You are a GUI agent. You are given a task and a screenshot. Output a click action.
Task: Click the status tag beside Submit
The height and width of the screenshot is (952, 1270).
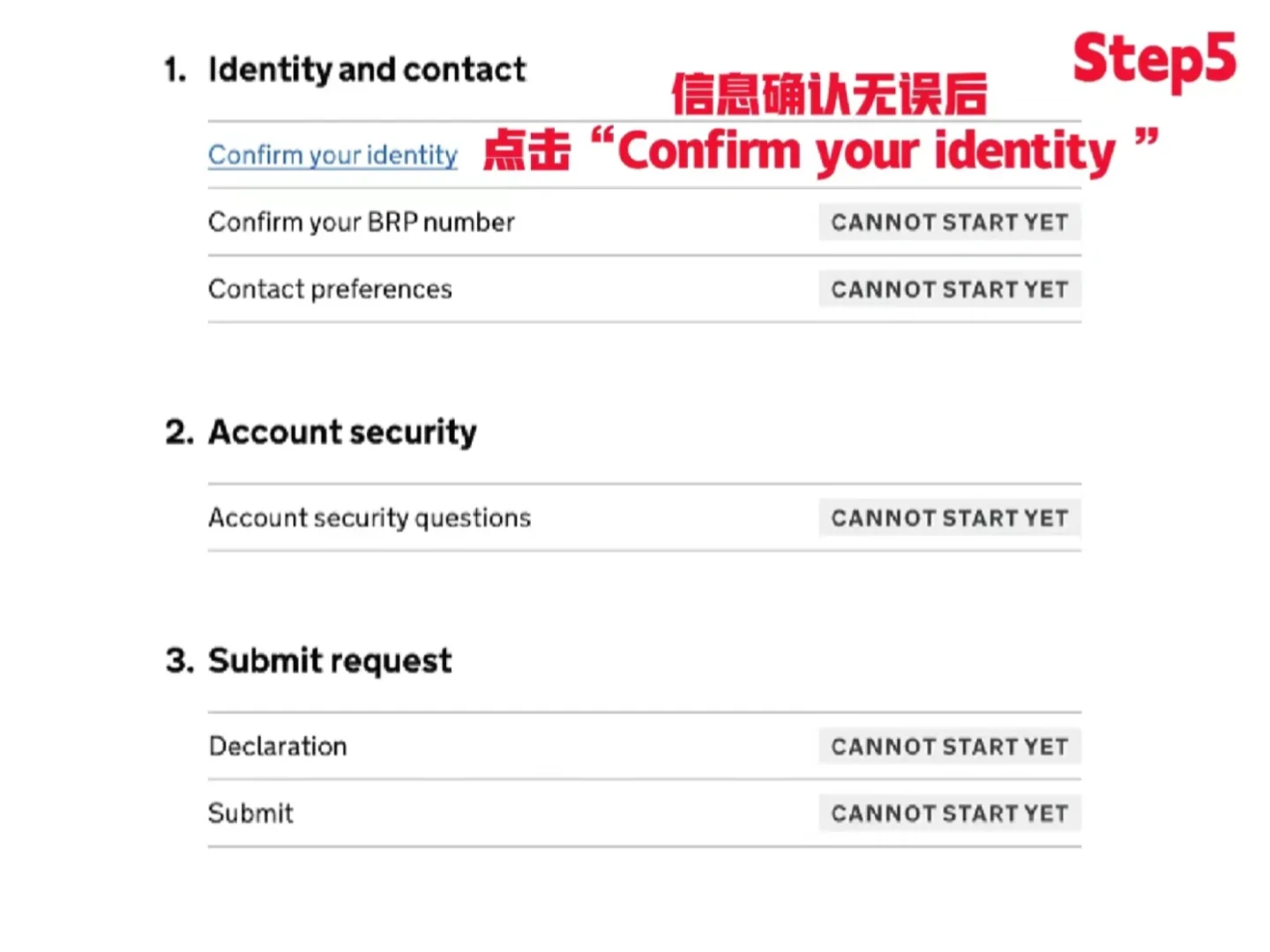(x=950, y=813)
